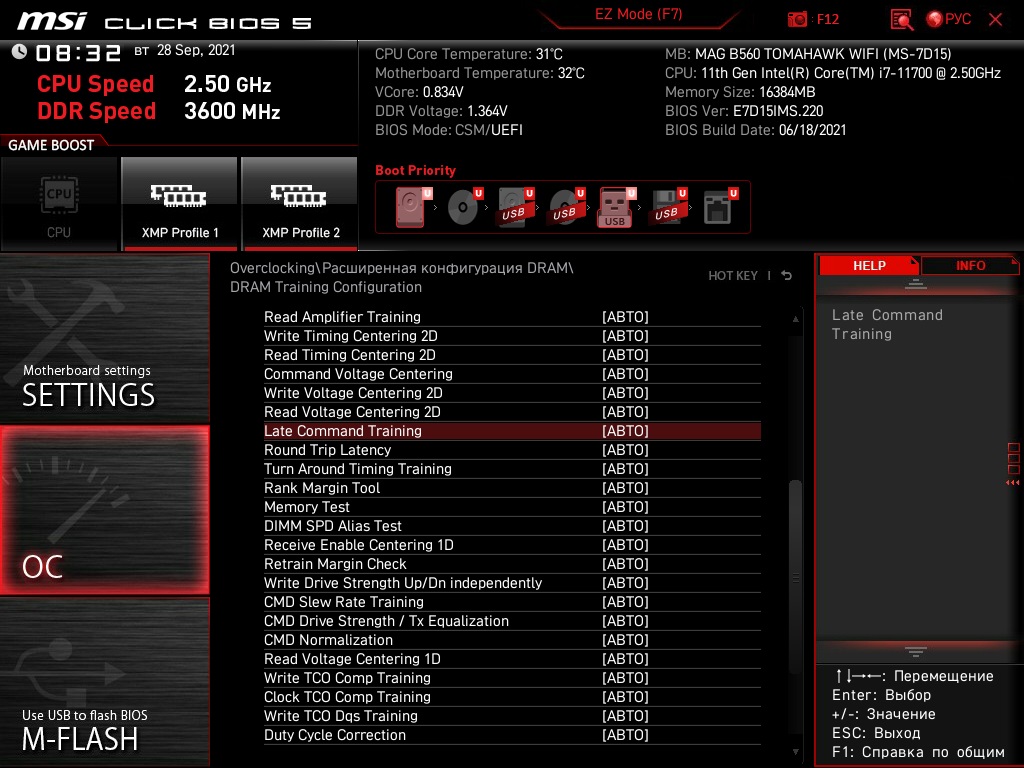Select the USB optical drive boot device icon
Image resolution: width=1024 pixels, height=768 pixels.
566,207
